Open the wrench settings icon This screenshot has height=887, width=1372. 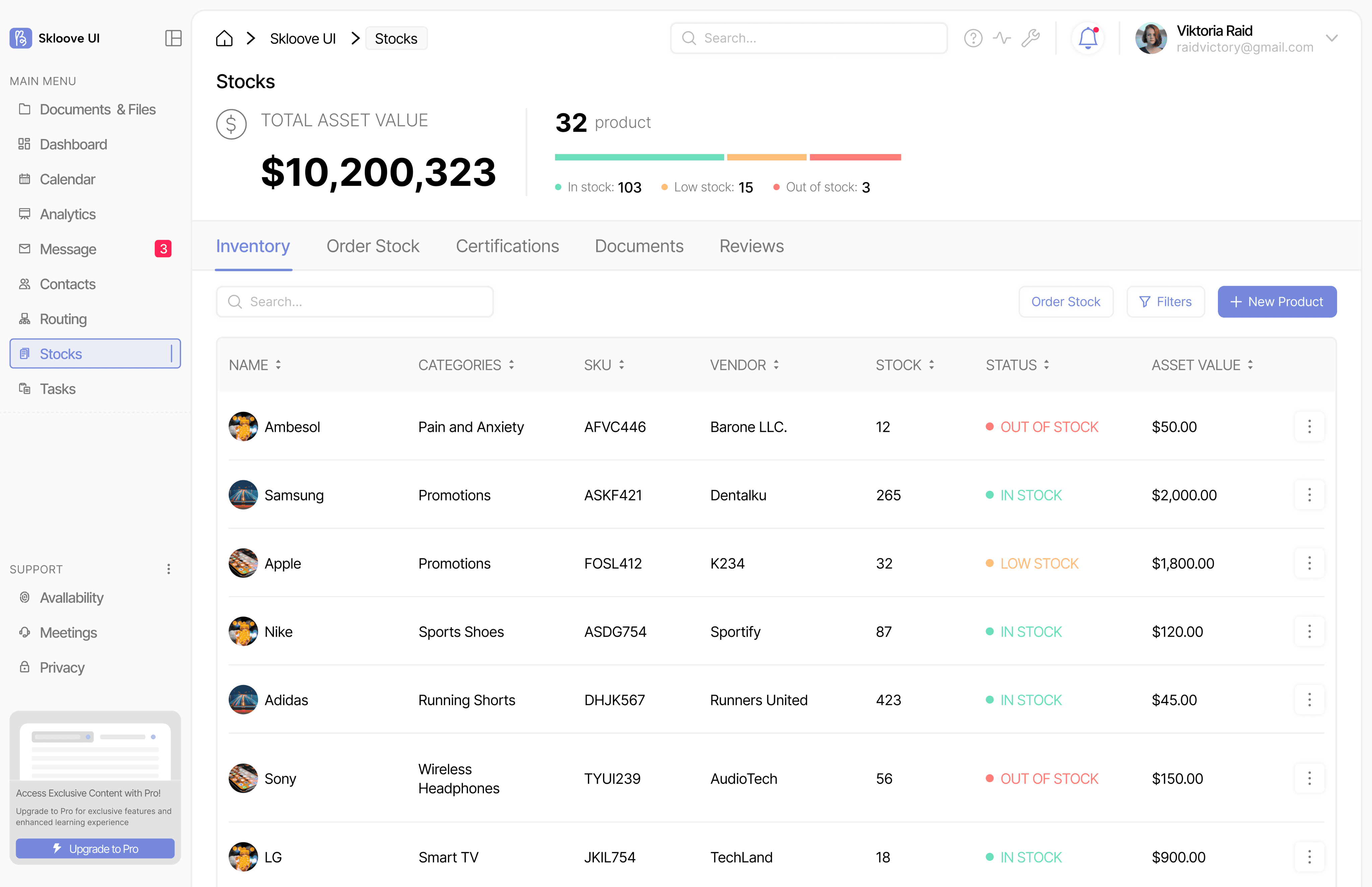pos(1030,38)
